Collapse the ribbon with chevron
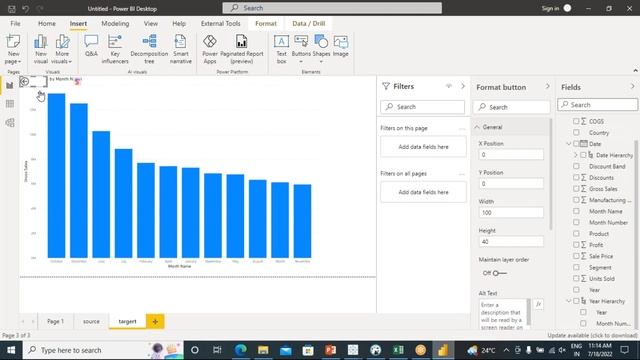Viewport: 640px width, 360px height. (x=636, y=71)
